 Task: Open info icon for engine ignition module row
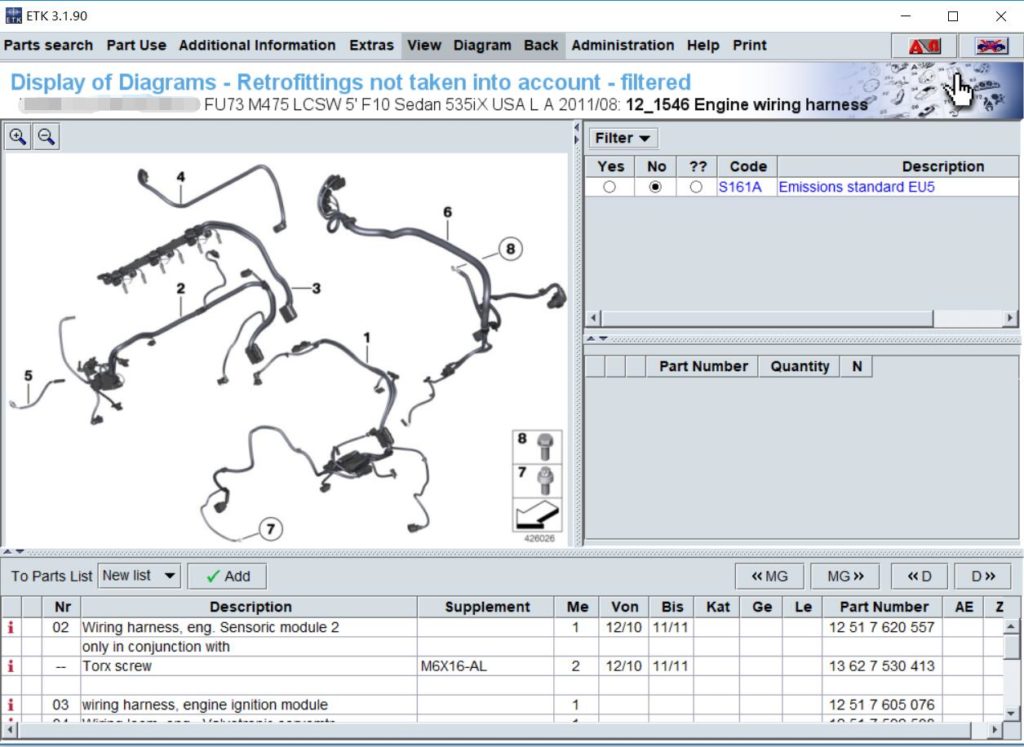click(11, 704)
